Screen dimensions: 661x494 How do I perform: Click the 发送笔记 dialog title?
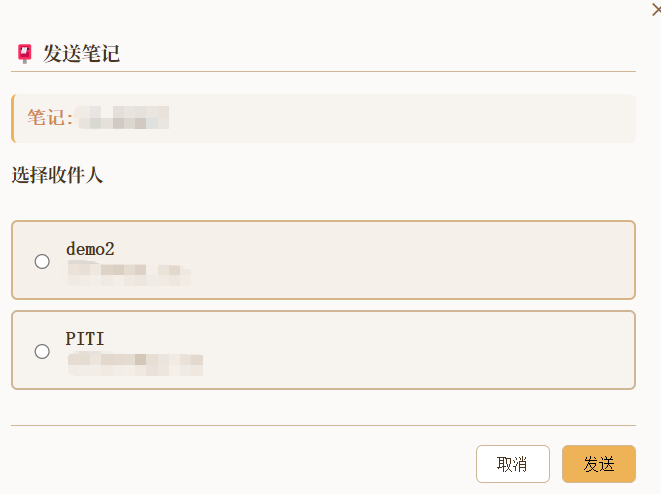(x=81, y=54)
